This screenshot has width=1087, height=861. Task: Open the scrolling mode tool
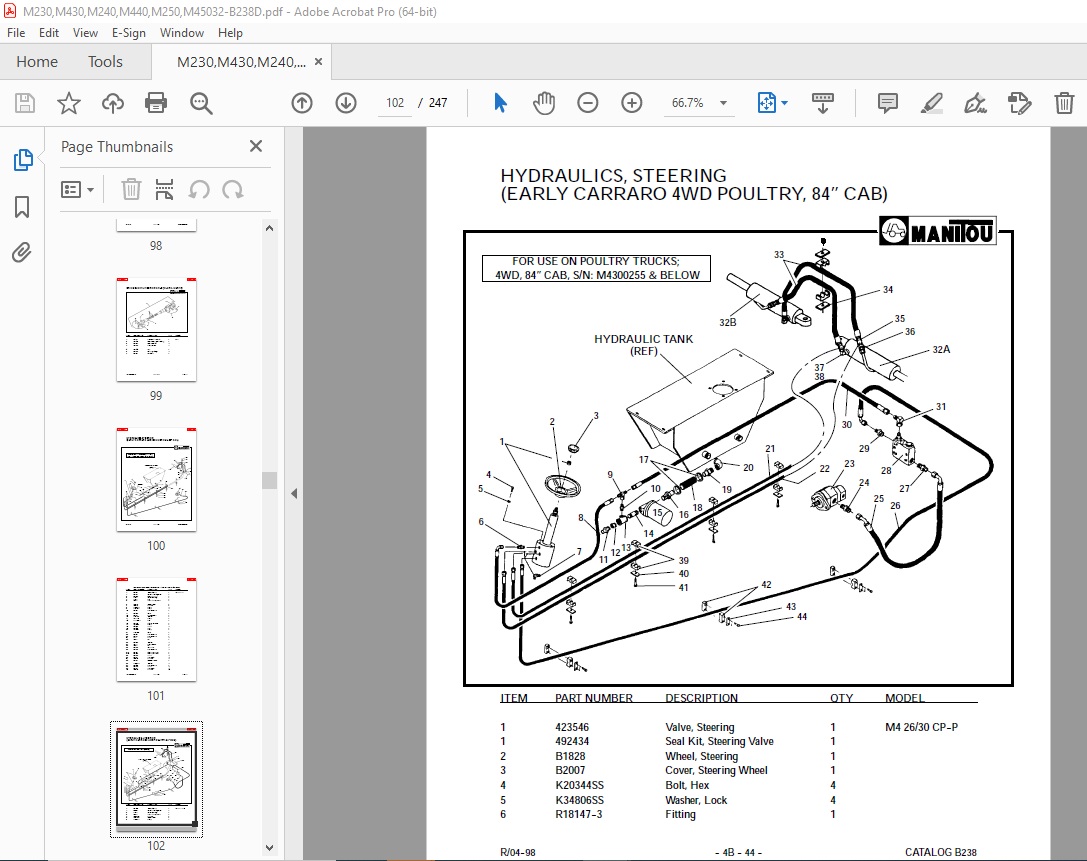pyautogui.click(x=823, y=103)
